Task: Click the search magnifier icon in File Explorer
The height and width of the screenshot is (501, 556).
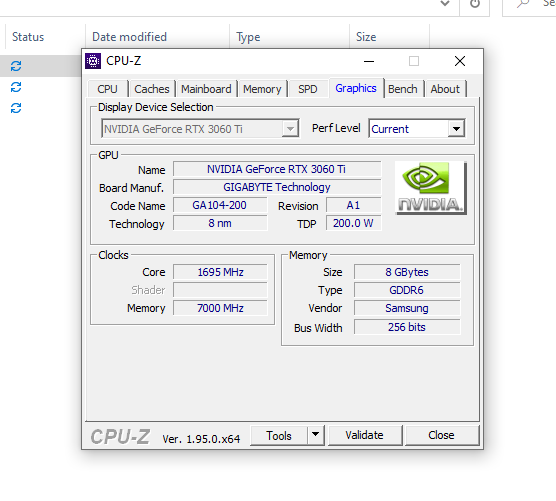Action: coord(523,4)
